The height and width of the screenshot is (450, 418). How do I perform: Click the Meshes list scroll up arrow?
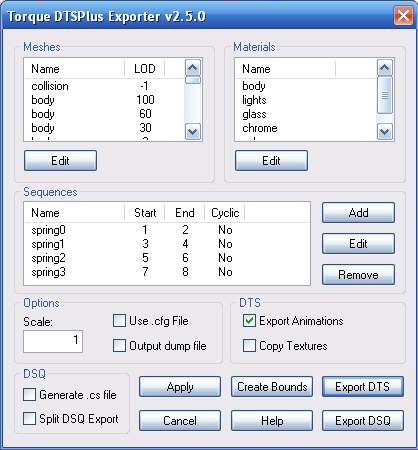tap(193, 68)
